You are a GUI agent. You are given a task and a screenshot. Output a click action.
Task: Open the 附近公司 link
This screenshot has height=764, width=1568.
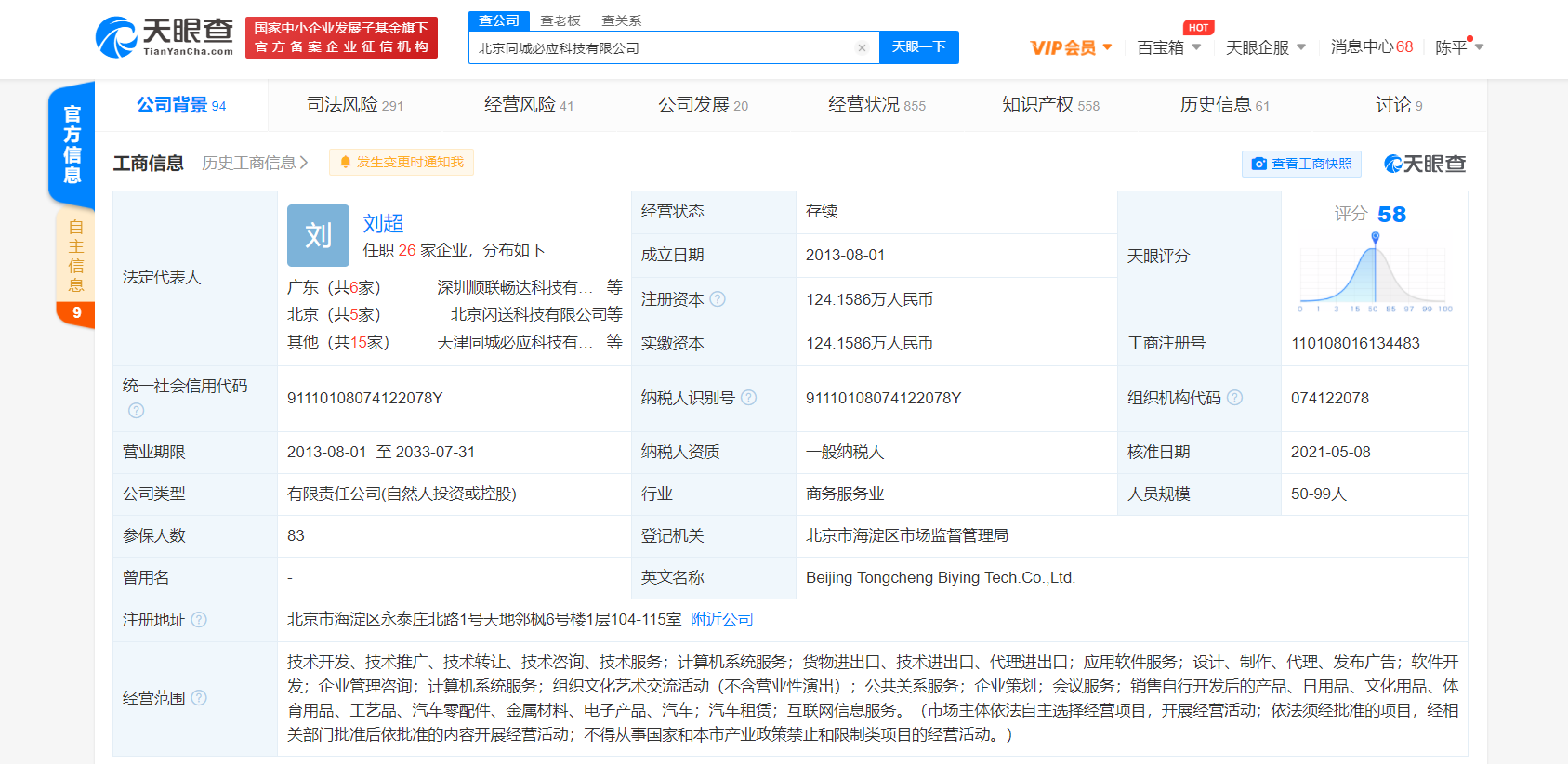[721, 619]
